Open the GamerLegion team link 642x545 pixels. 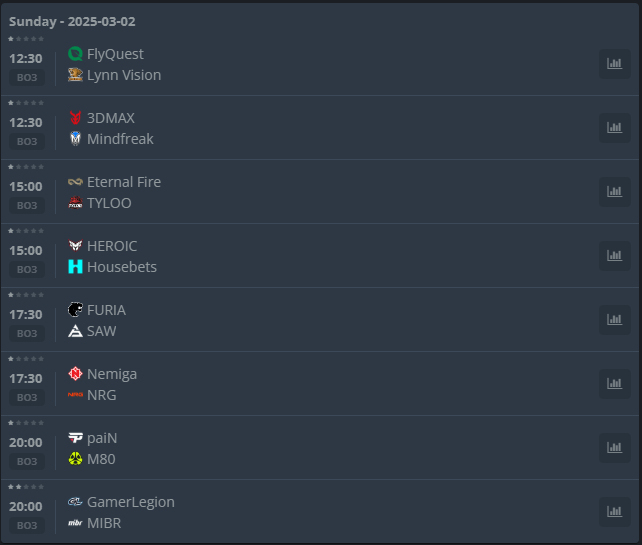pos(130,502)
